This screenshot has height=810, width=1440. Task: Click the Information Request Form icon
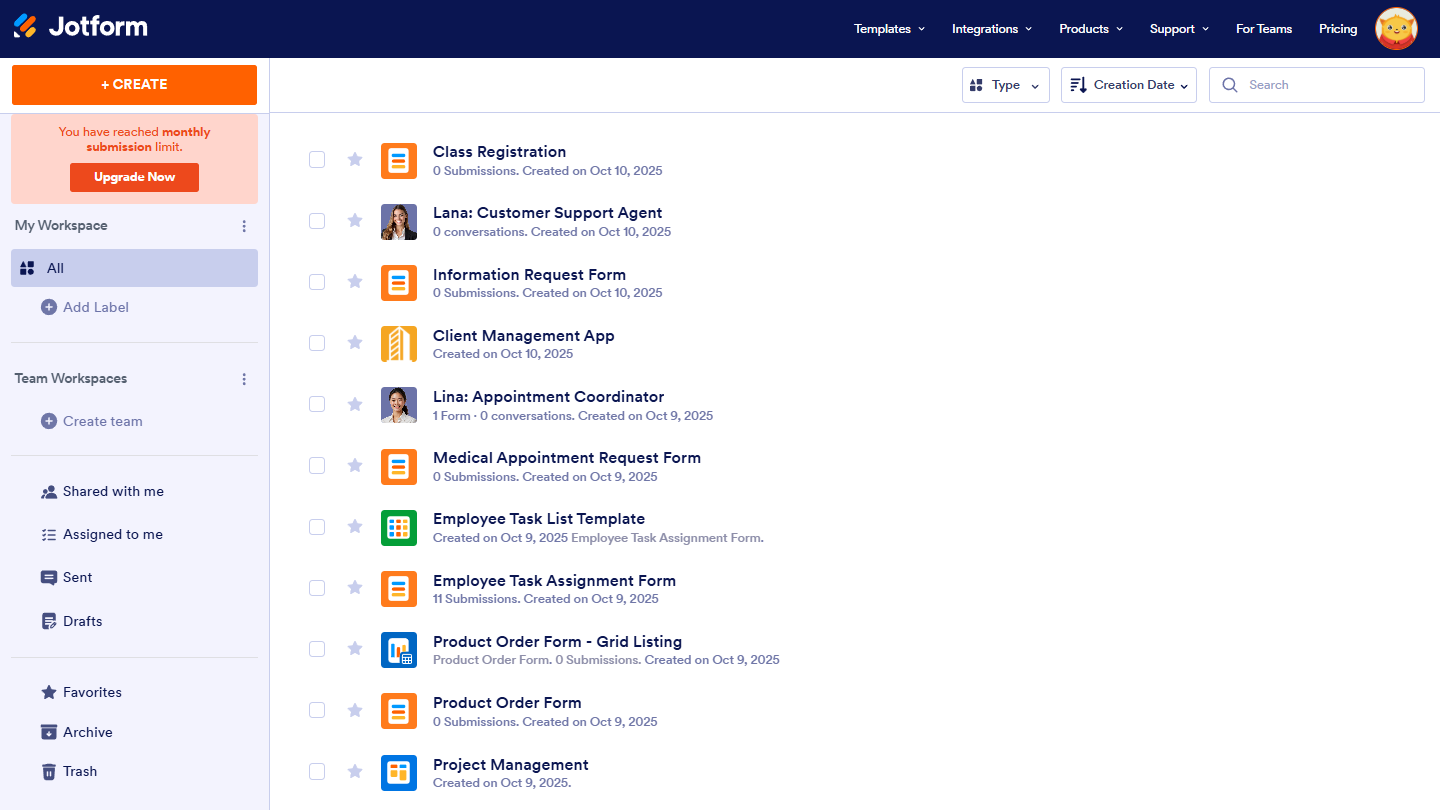pyautogui.click(x=399, y=283)
